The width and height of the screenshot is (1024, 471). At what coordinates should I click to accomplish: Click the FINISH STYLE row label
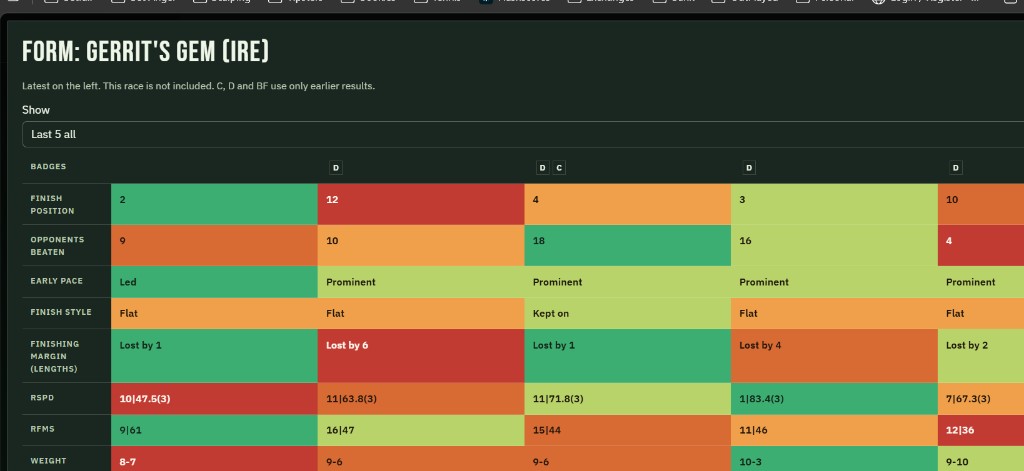(61, 312)
